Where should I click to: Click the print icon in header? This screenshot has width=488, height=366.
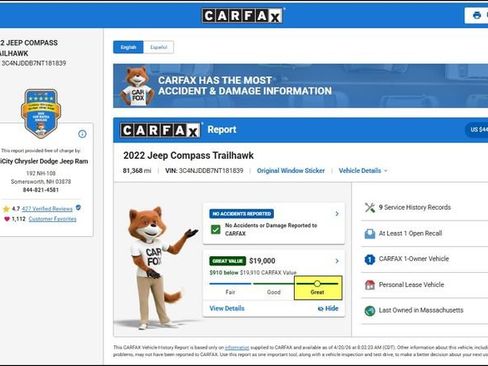click(x=477, y=15)
